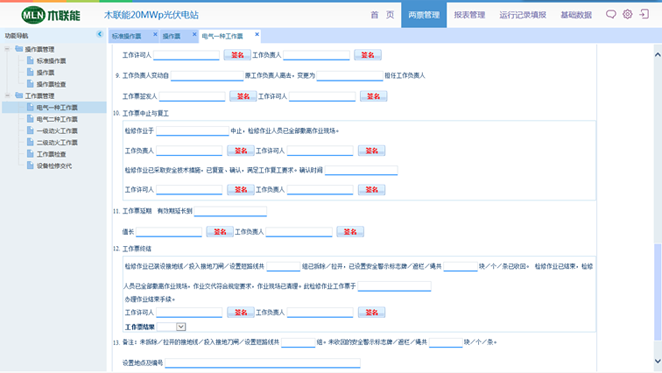Click the 木联能 MLN logo
Viewport: 662px width, 373px height.
click(x=51, y=15)
